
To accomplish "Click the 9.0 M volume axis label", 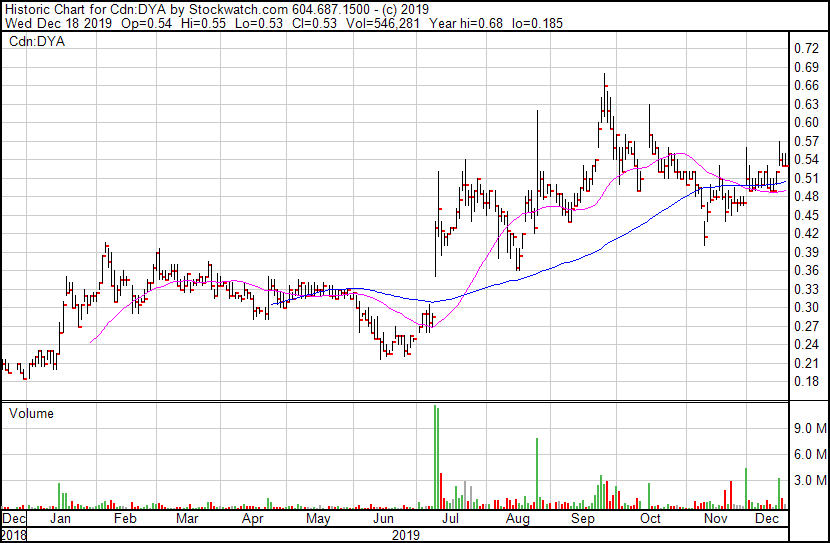I will pyautogui.click(x=810, y=428).
